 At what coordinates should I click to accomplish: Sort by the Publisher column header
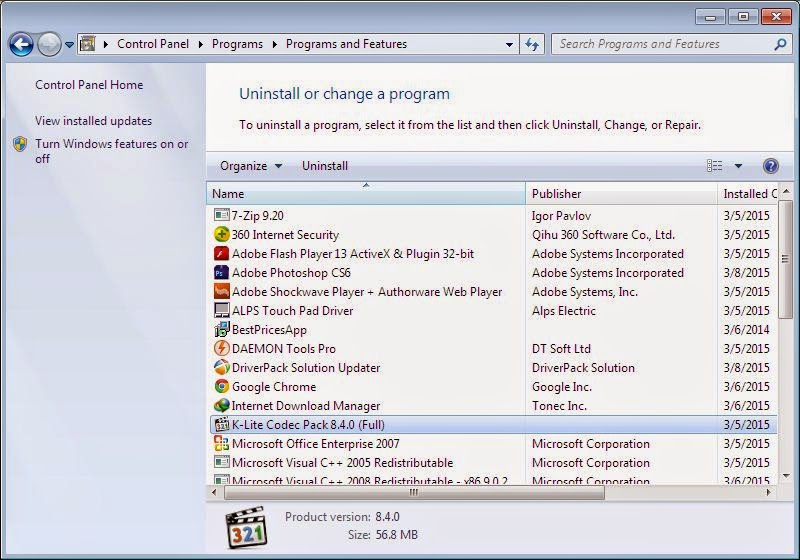click(x=621, y=194)
